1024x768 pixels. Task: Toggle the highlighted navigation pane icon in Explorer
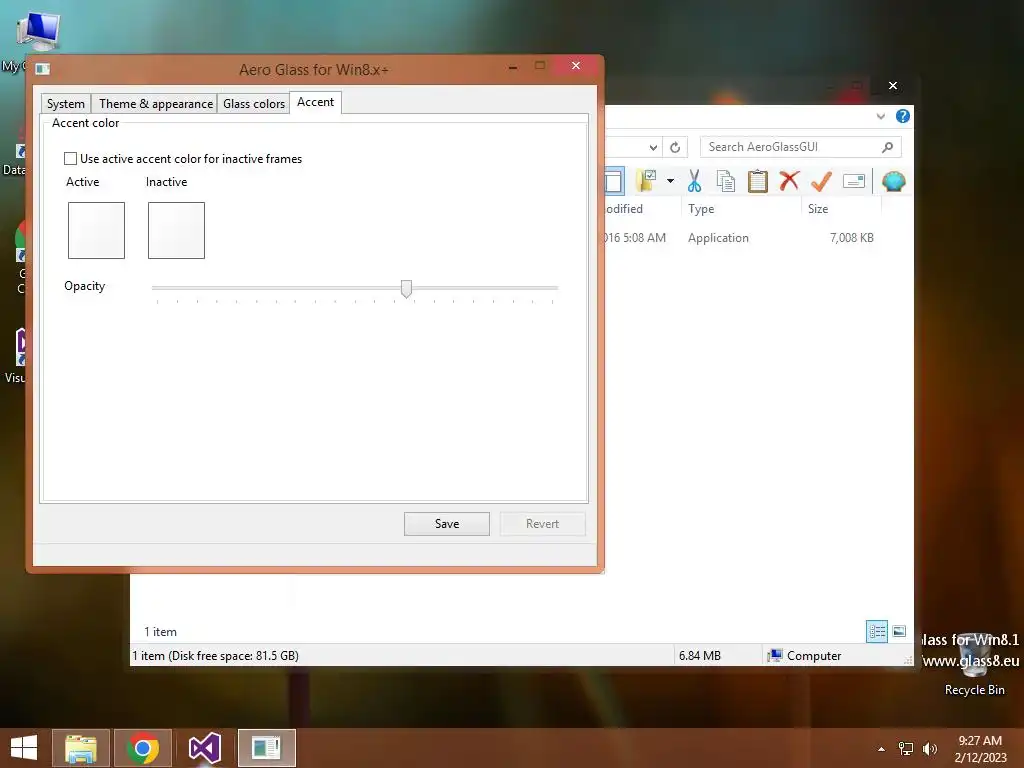(x=614, y=181)
